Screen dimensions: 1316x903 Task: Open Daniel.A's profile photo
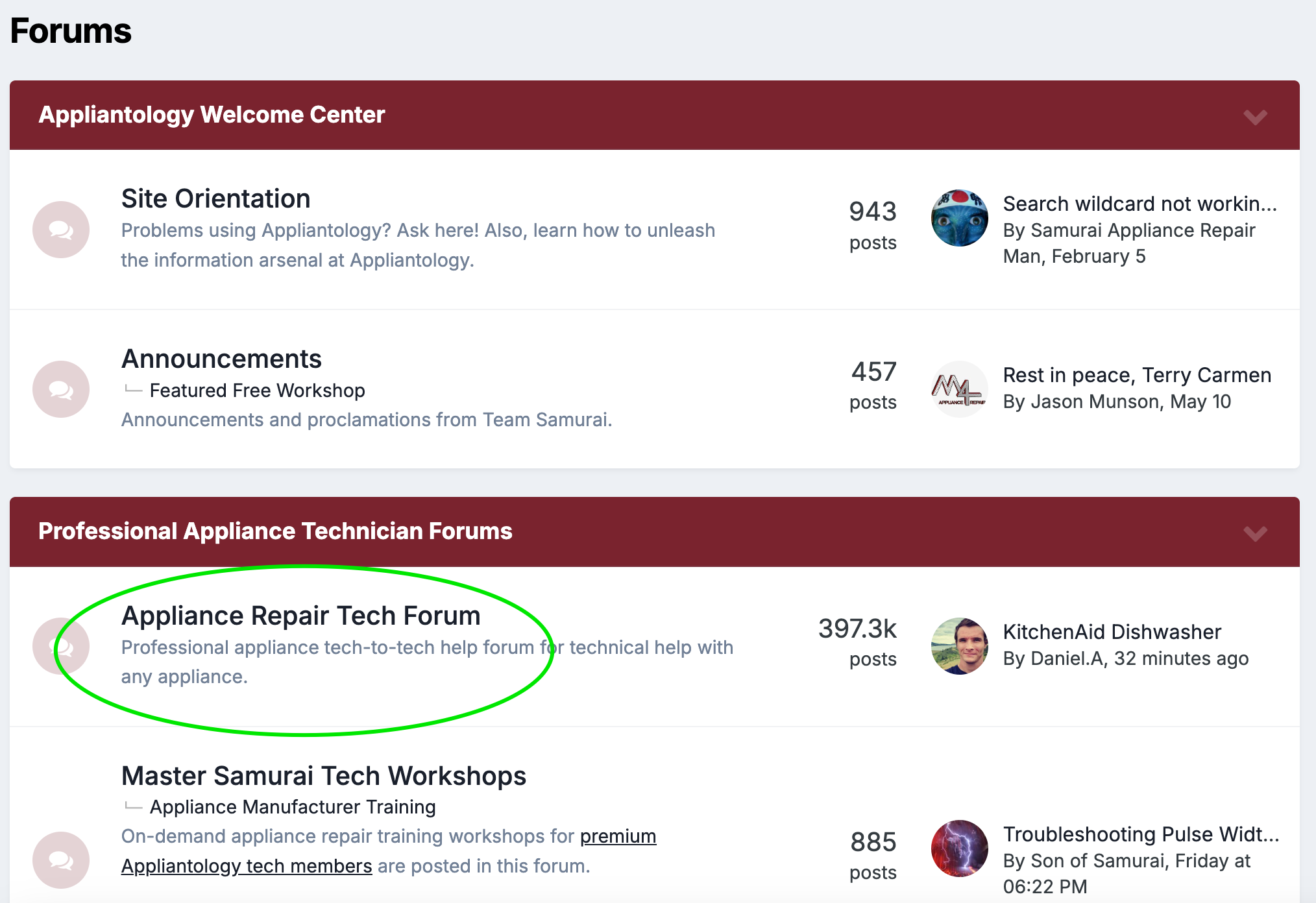click(x=959, y=646)
